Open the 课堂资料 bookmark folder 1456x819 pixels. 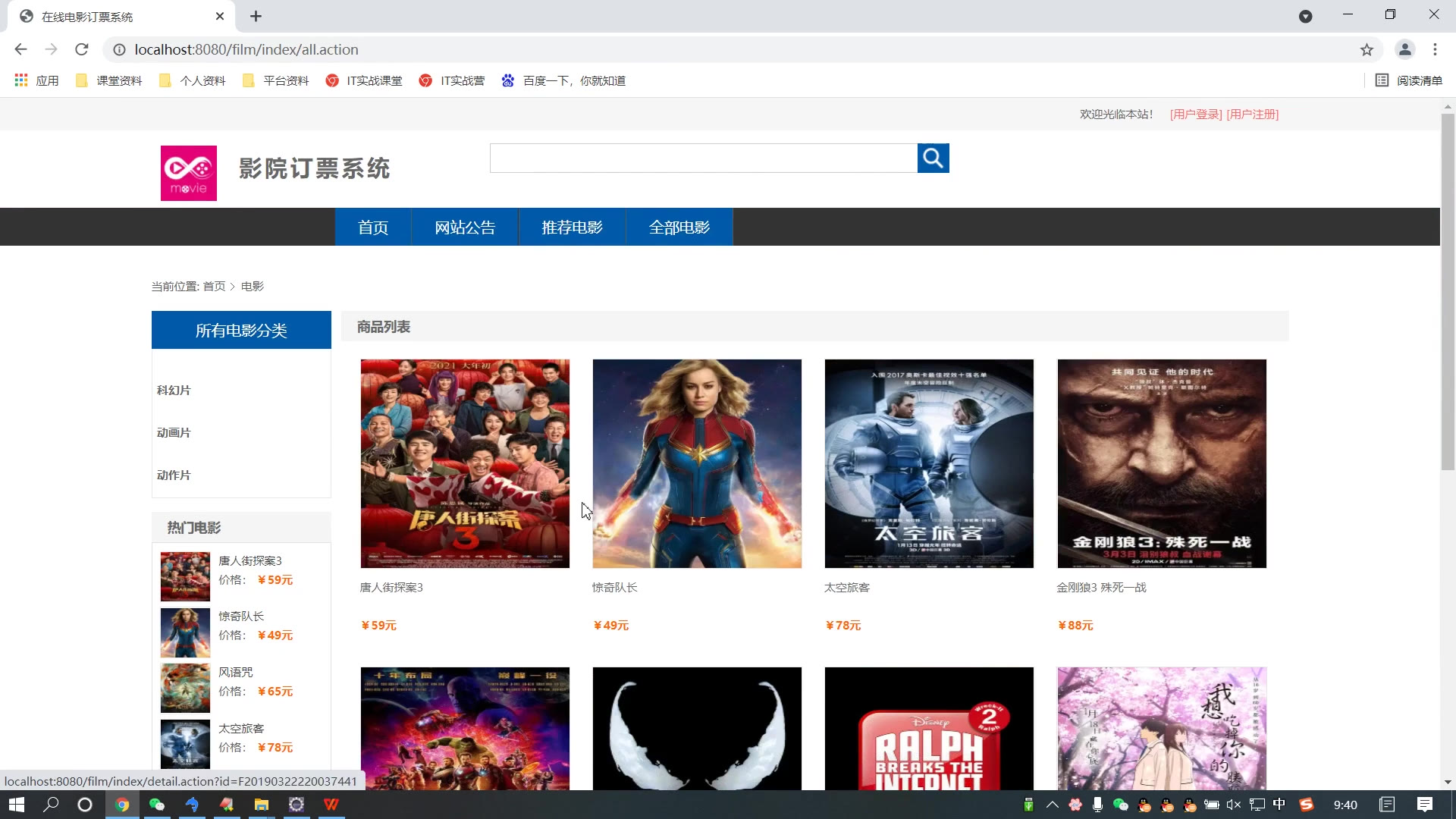pyautogui.click(x=109, y=80)
